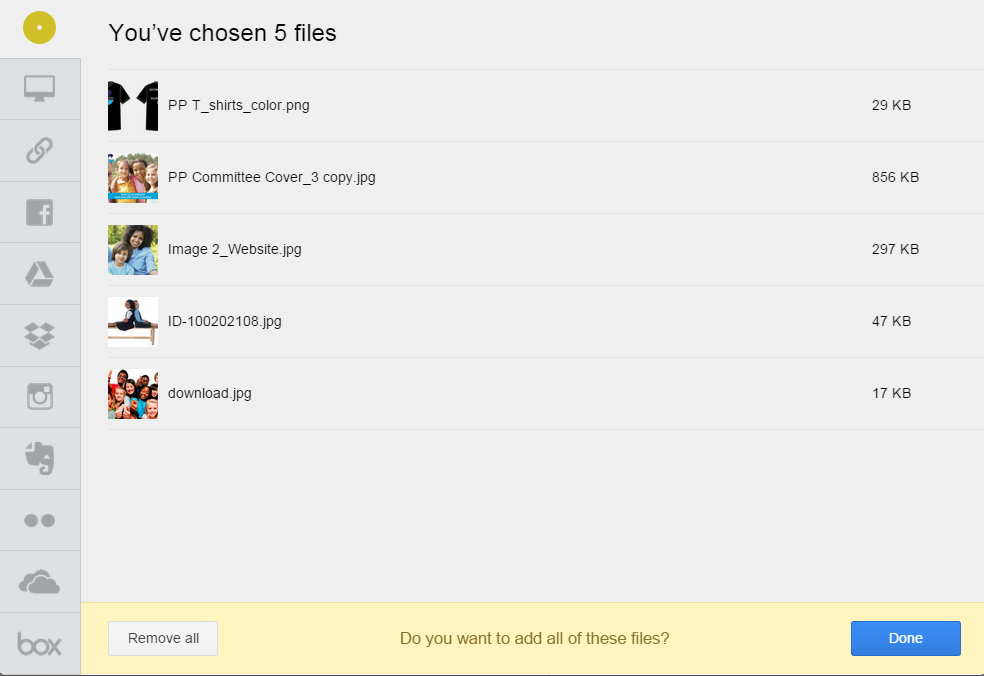Choose the Flickr source icon
This screenshot has width=984, height=676.
pyautogui.click(x=40, y=520)
